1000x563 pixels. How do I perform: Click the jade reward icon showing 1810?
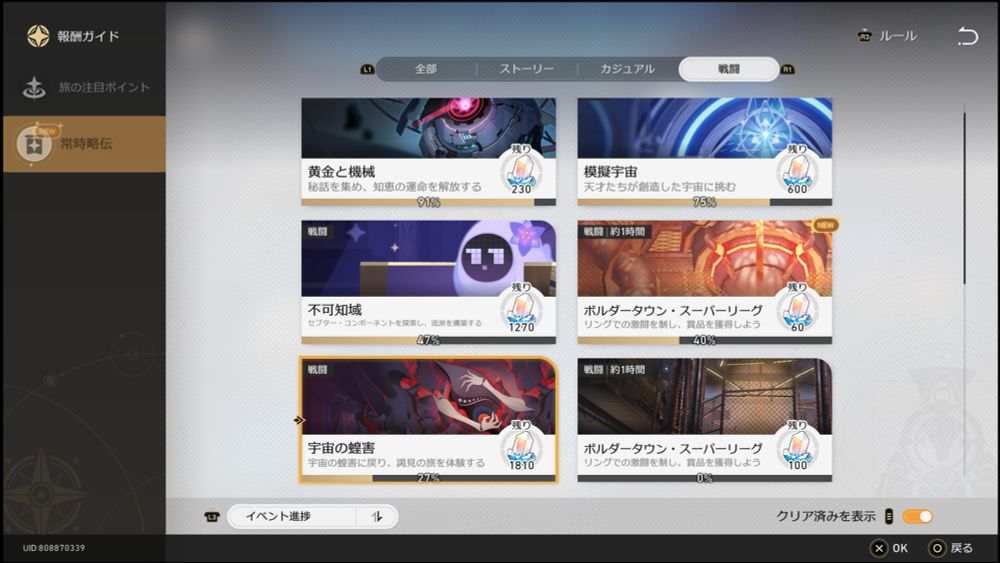[x=521, y=448]
